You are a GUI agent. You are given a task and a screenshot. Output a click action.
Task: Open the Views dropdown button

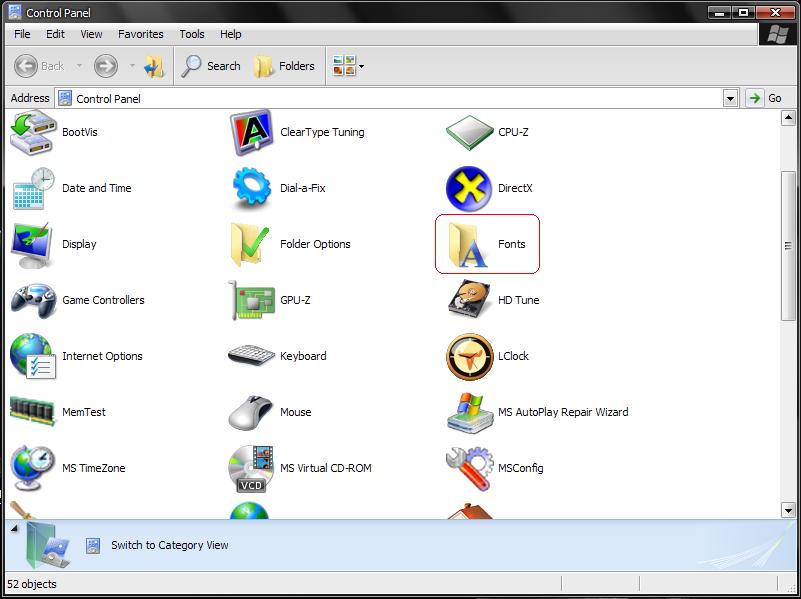348,66
